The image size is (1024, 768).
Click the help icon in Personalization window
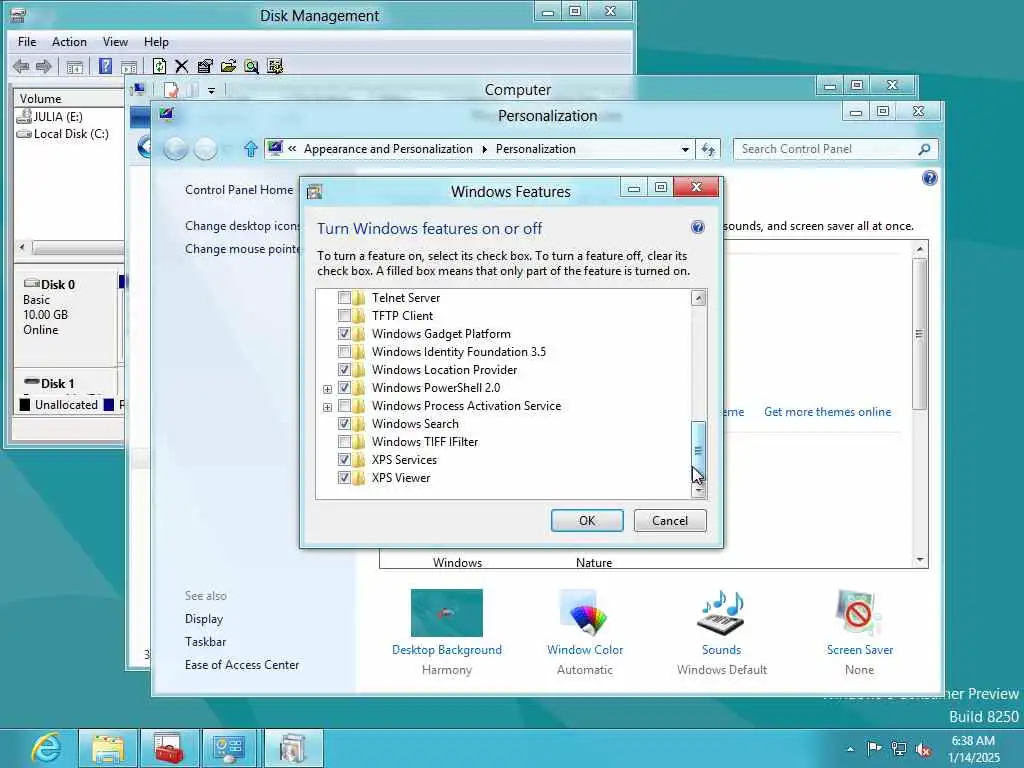pos(930,178)
